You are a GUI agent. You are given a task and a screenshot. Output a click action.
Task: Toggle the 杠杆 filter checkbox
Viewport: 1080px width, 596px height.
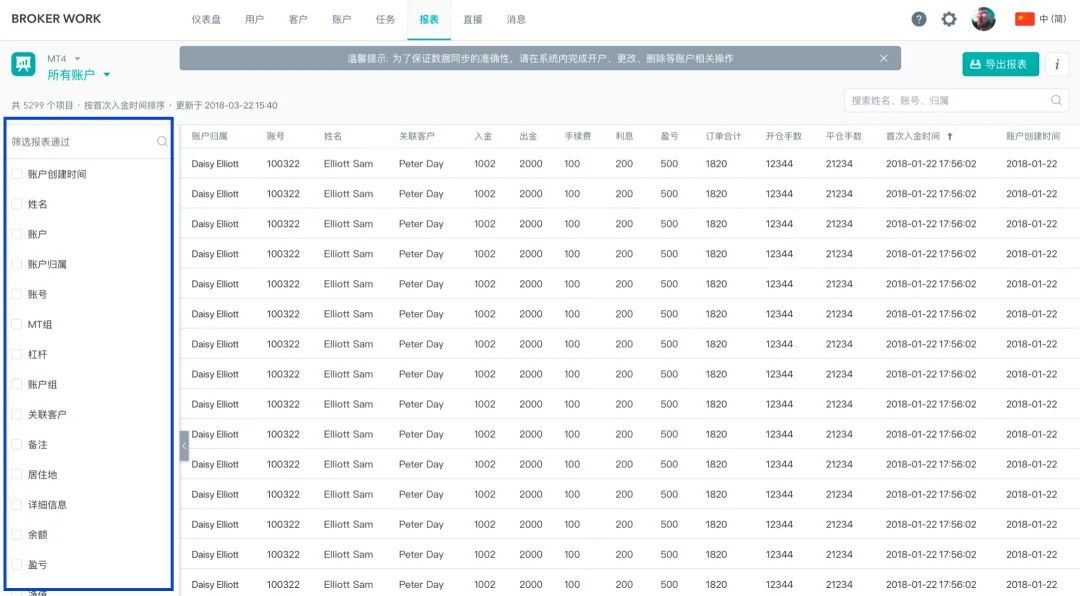[x=17, y=354]
